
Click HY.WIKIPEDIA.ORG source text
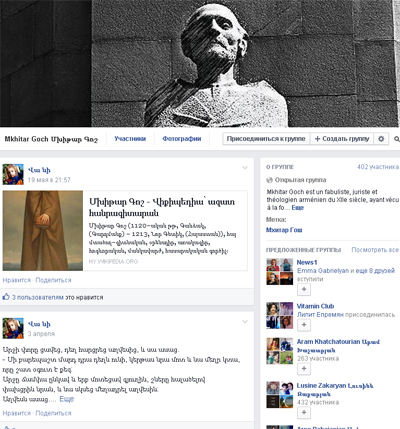coord(113,261)
